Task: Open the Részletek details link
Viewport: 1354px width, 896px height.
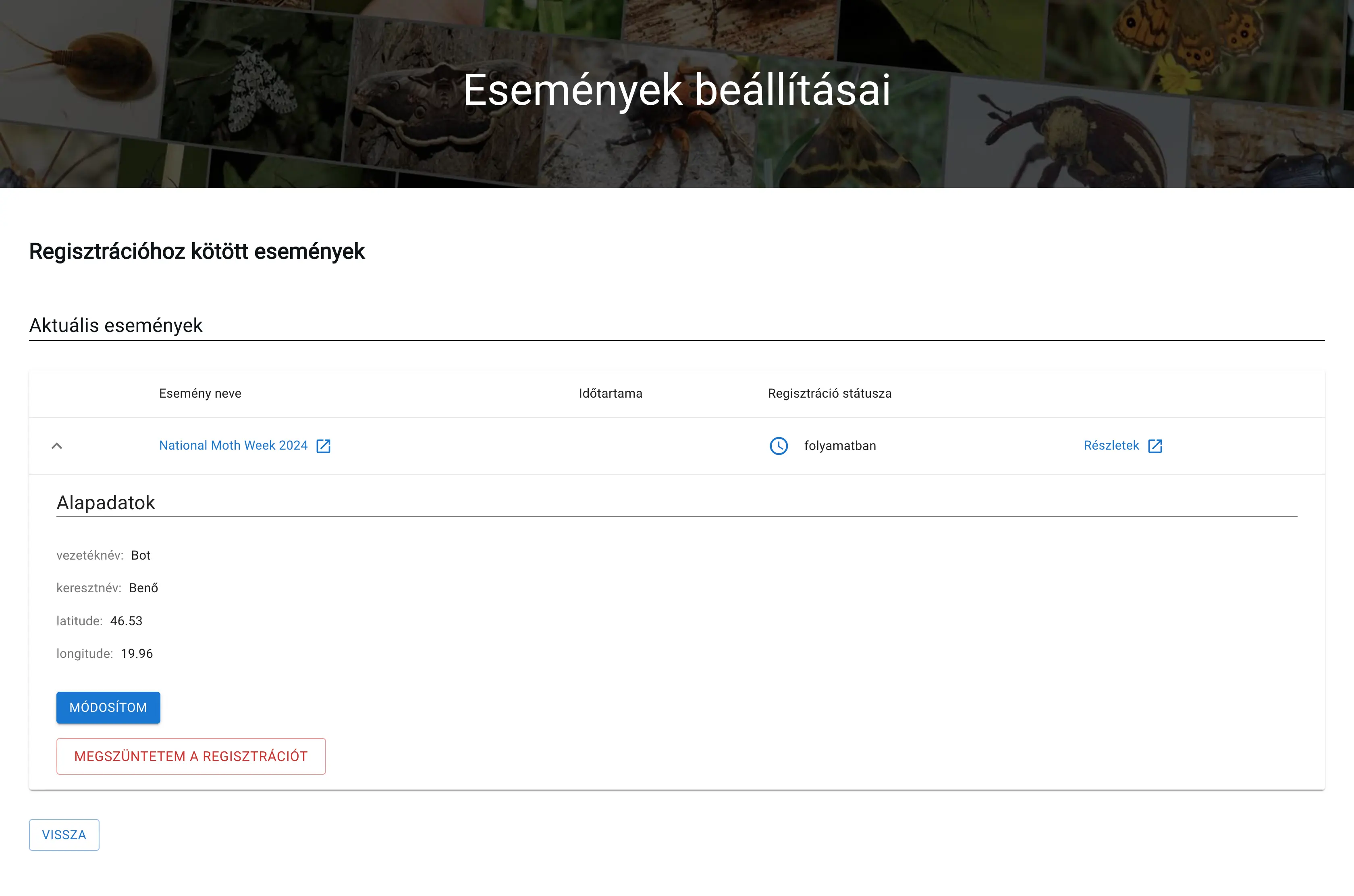Action: tap(1112, 446)
